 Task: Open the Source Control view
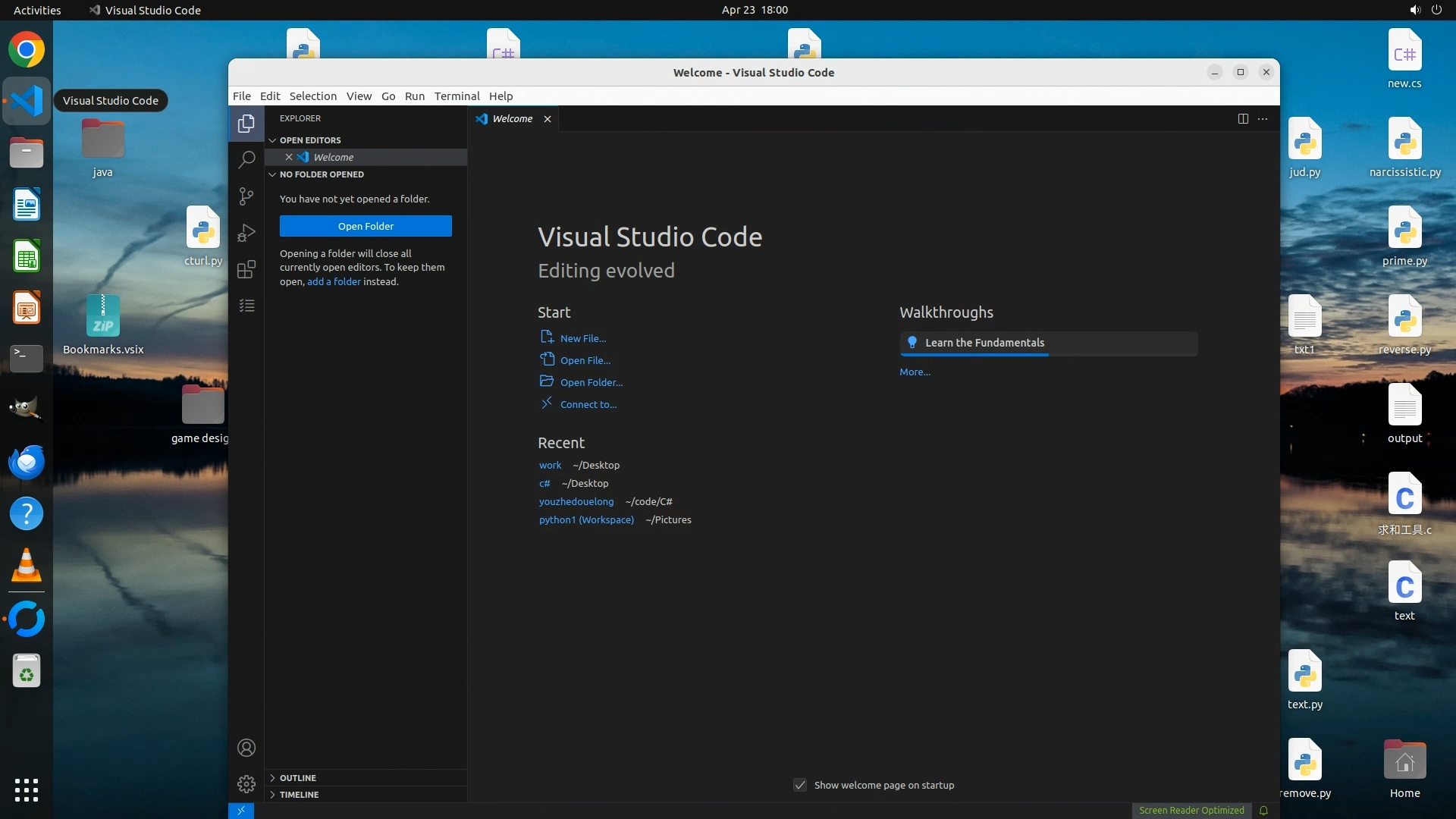click(246, 196)
